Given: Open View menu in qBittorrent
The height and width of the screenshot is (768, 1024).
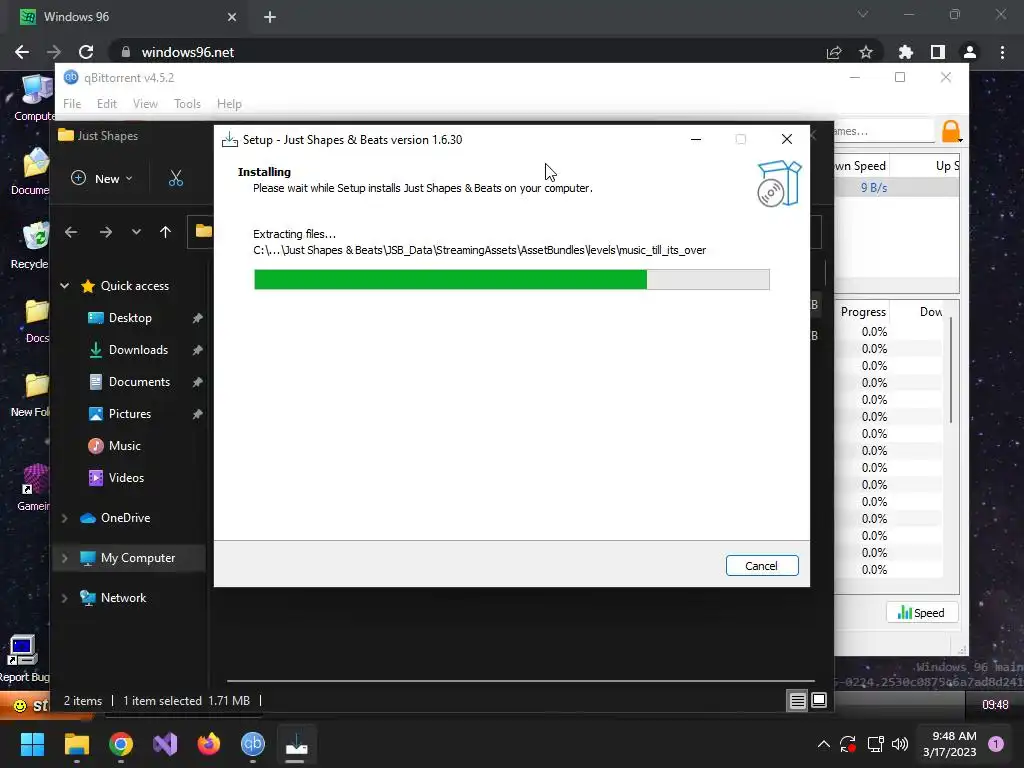Looking at the screenshot, I should [x=145, y=104].
